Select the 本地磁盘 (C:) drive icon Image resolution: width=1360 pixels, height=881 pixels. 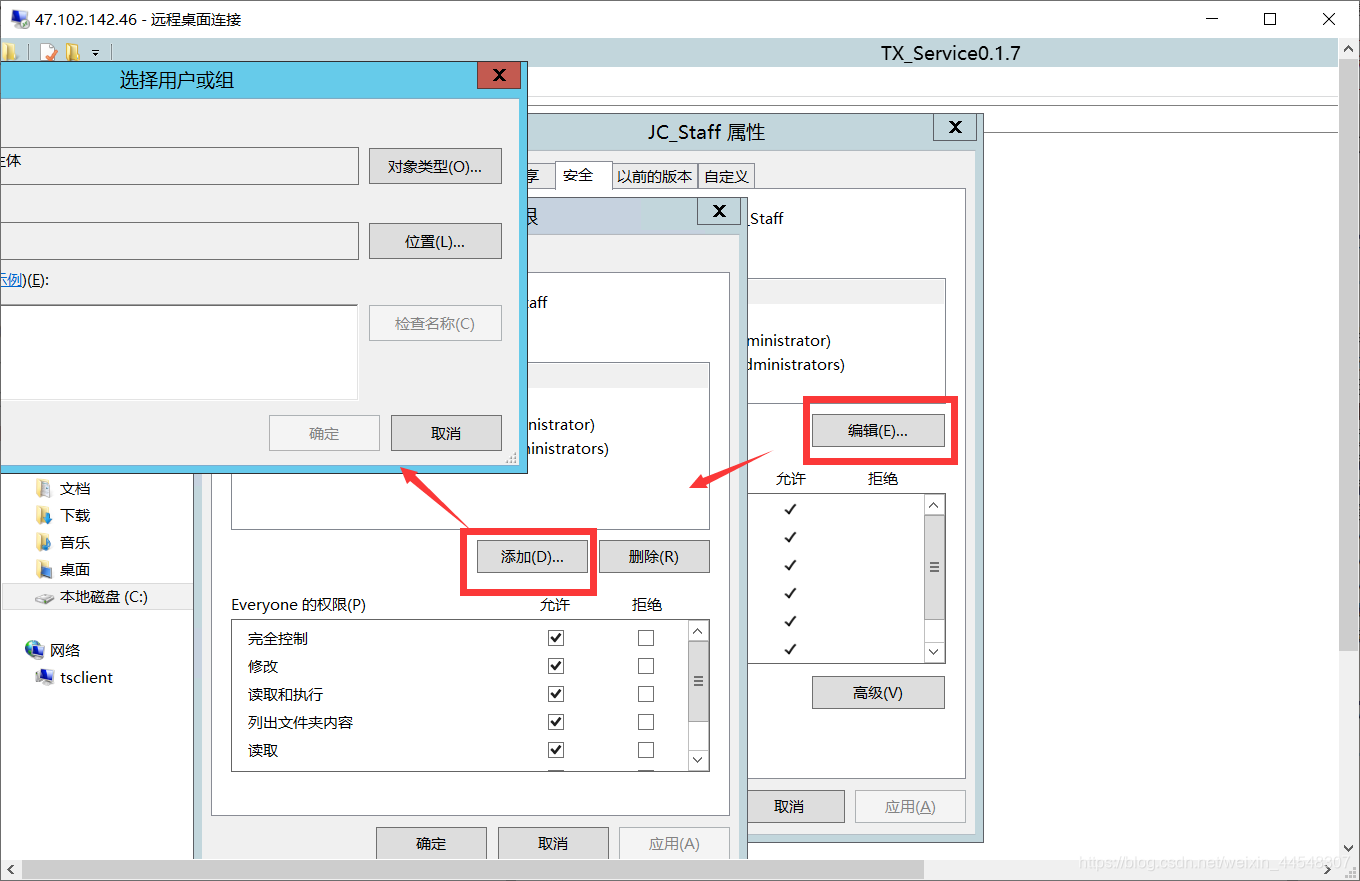(45, 597)
